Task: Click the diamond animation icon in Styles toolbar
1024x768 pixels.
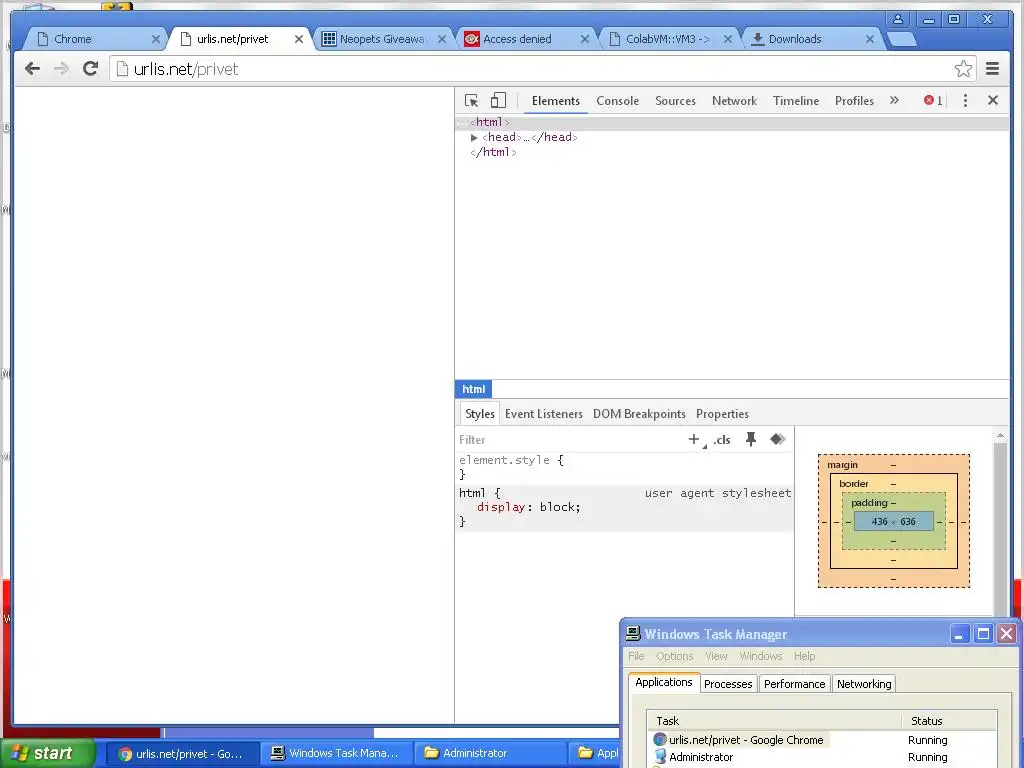Action: [x=777, y=440]
